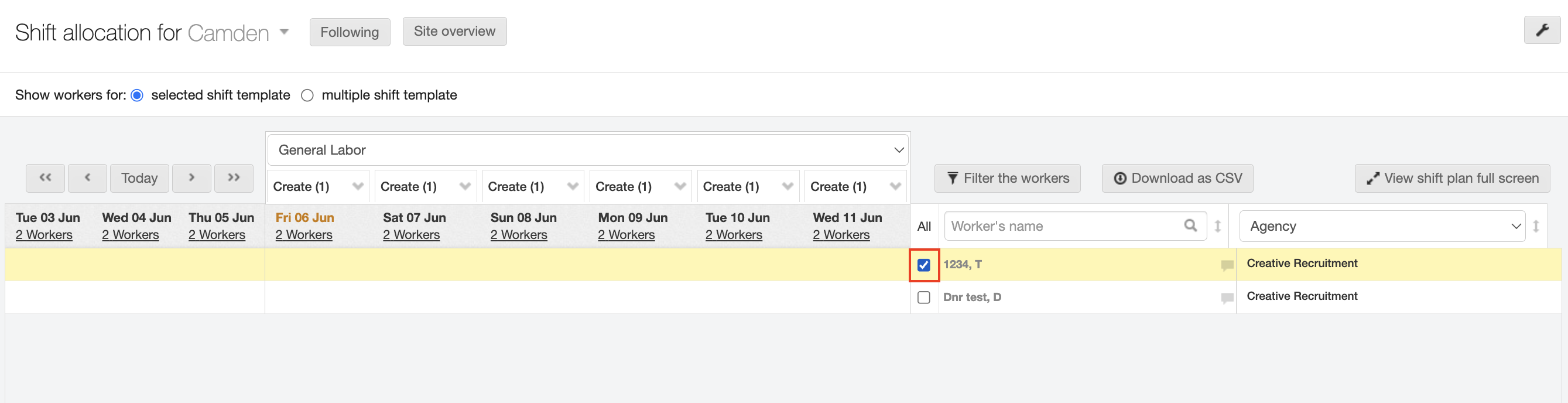The image size is (1568, 403).
Task: Open the wrench settings menu
Action: 1541,30
